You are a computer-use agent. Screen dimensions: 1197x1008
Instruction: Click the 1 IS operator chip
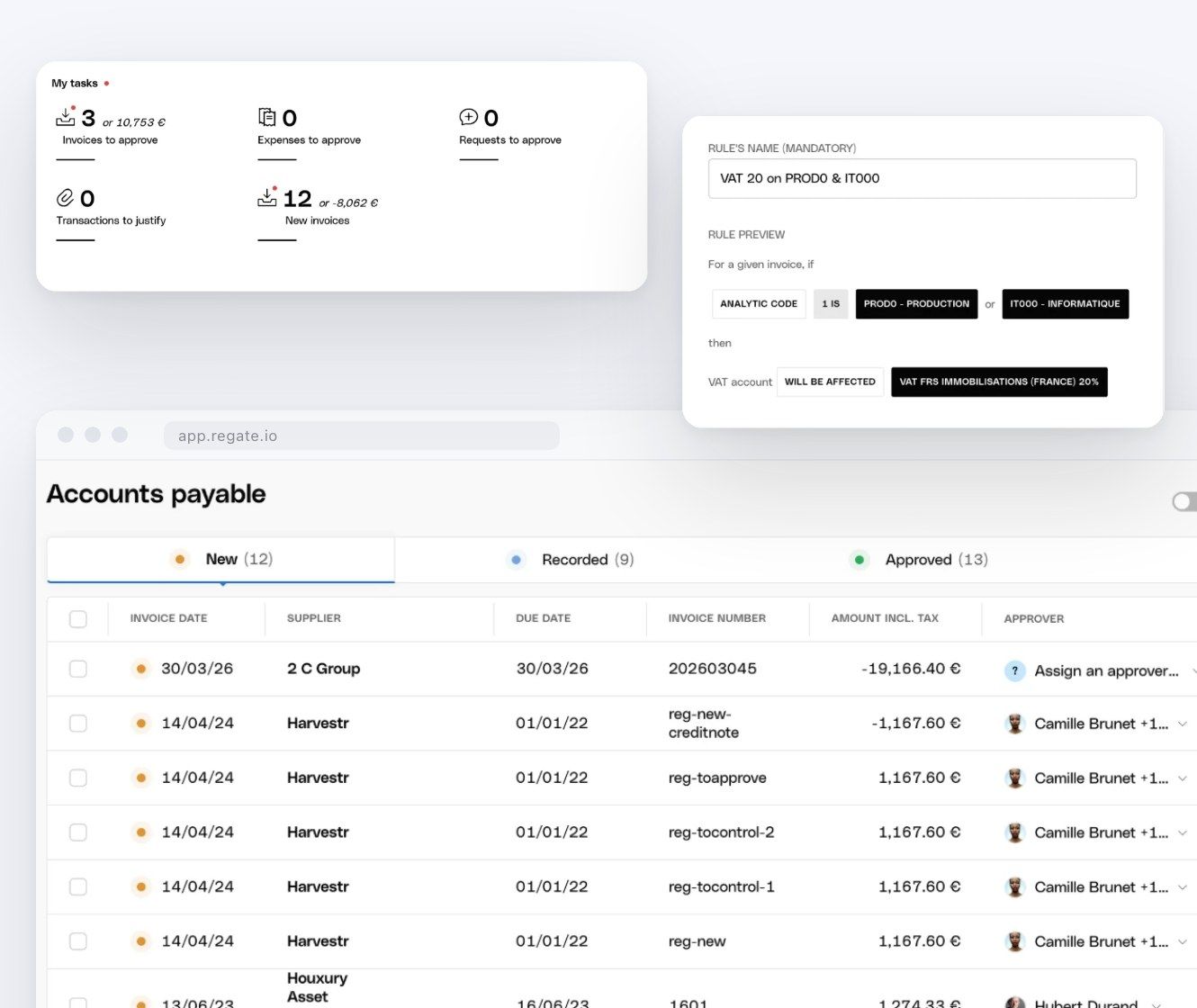pyautogui.click(x=831, y=304)
